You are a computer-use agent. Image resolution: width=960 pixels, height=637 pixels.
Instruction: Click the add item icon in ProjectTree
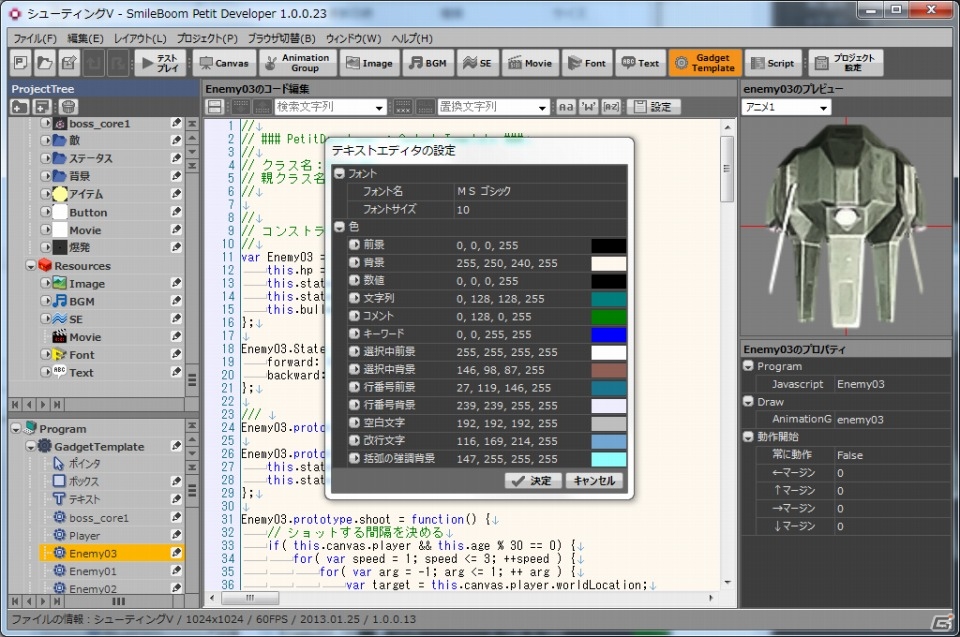pyautogui.click(x=42, y=107)
